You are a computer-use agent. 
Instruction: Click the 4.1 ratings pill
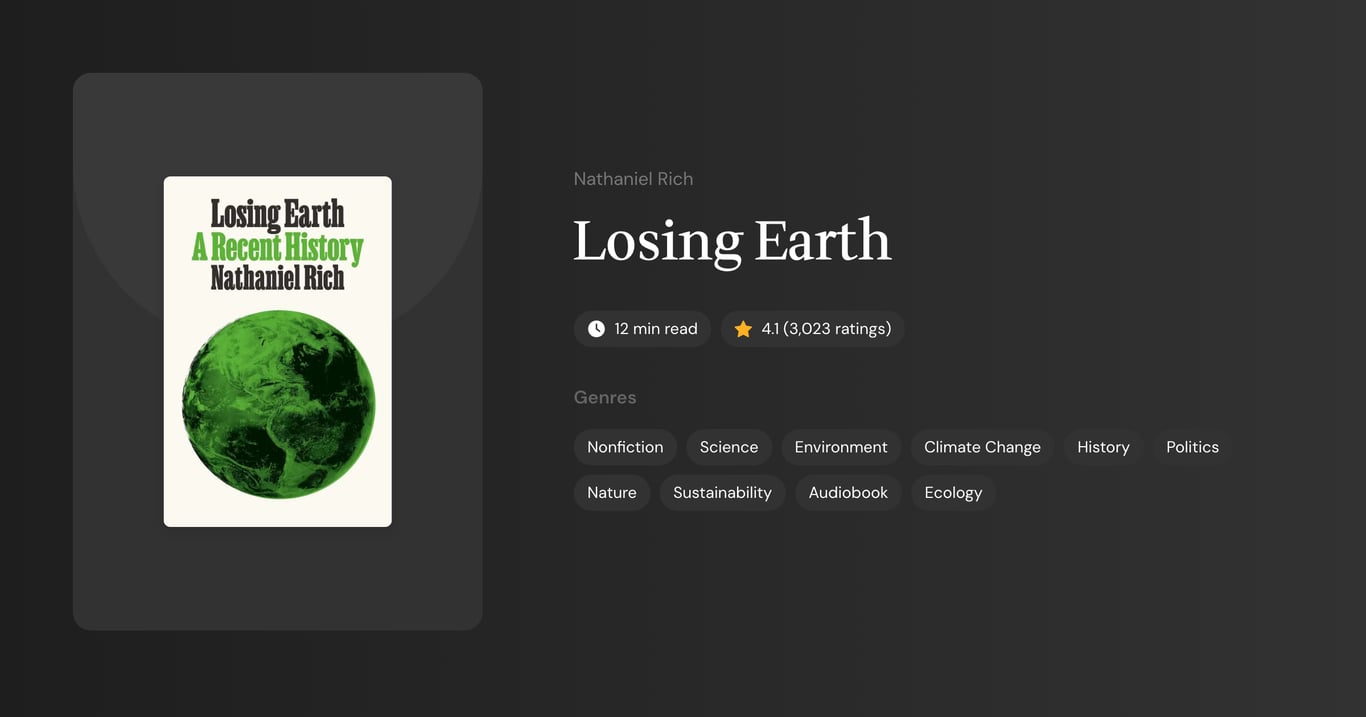(x=813, y=328)
